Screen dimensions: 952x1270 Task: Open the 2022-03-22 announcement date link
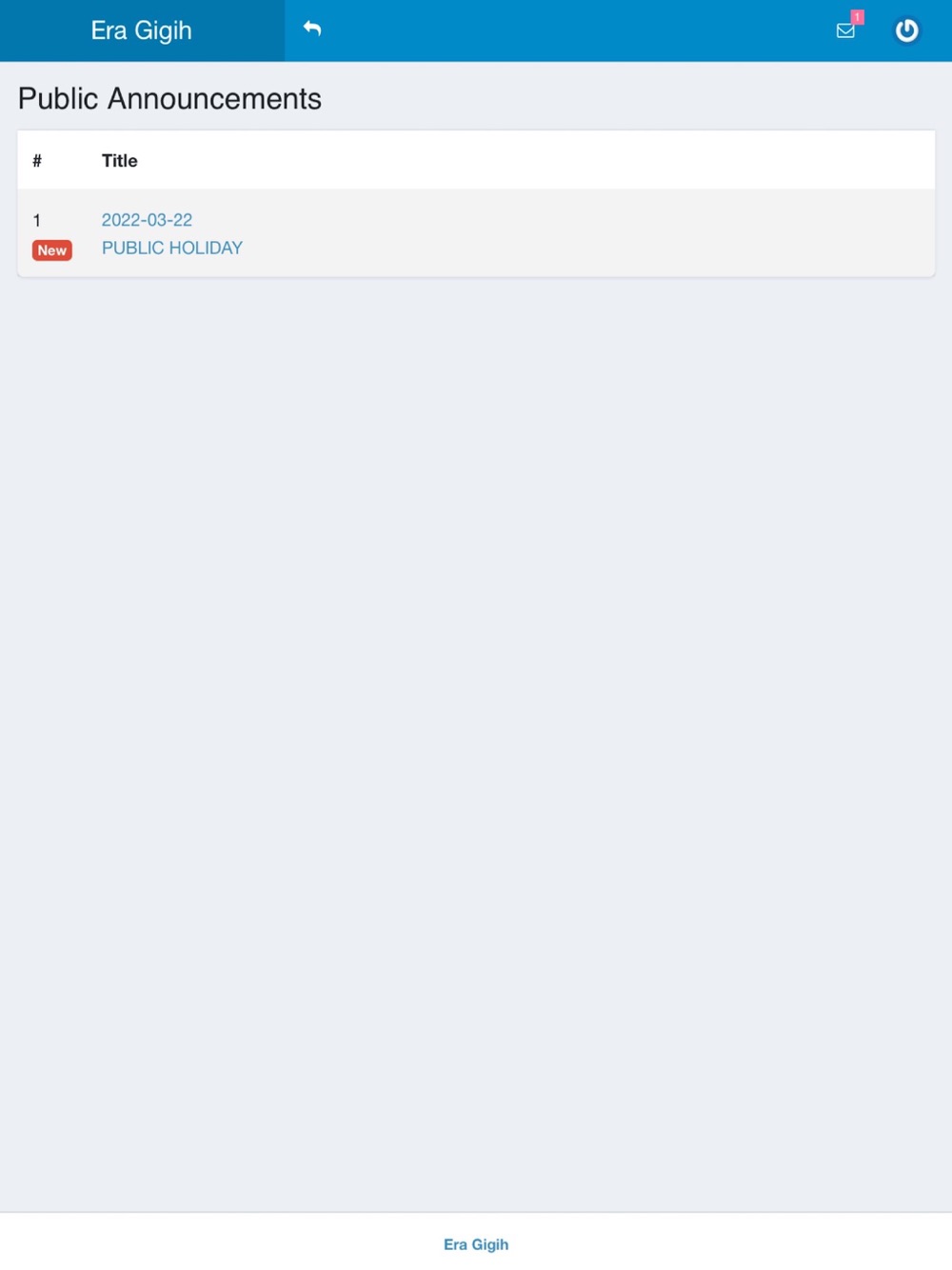coord(147,220)
